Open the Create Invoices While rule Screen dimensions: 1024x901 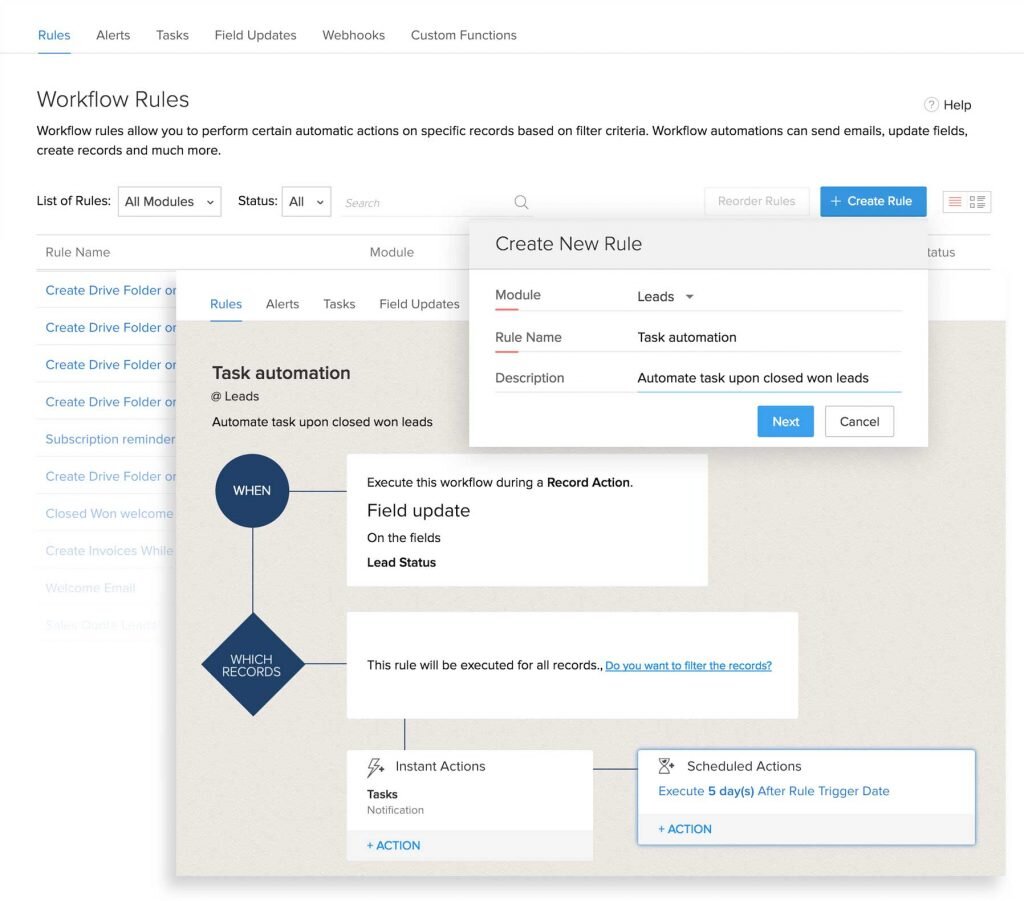110,551
